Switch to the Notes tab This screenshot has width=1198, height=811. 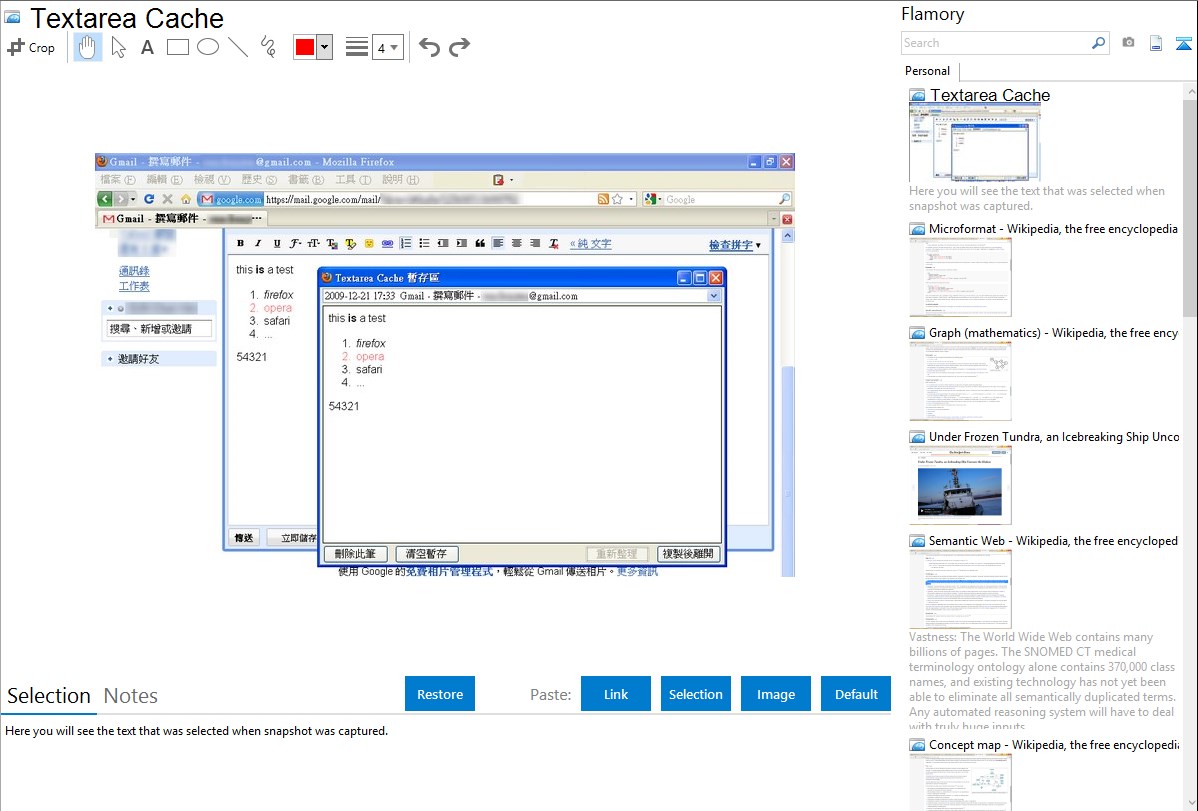[131, 696]
